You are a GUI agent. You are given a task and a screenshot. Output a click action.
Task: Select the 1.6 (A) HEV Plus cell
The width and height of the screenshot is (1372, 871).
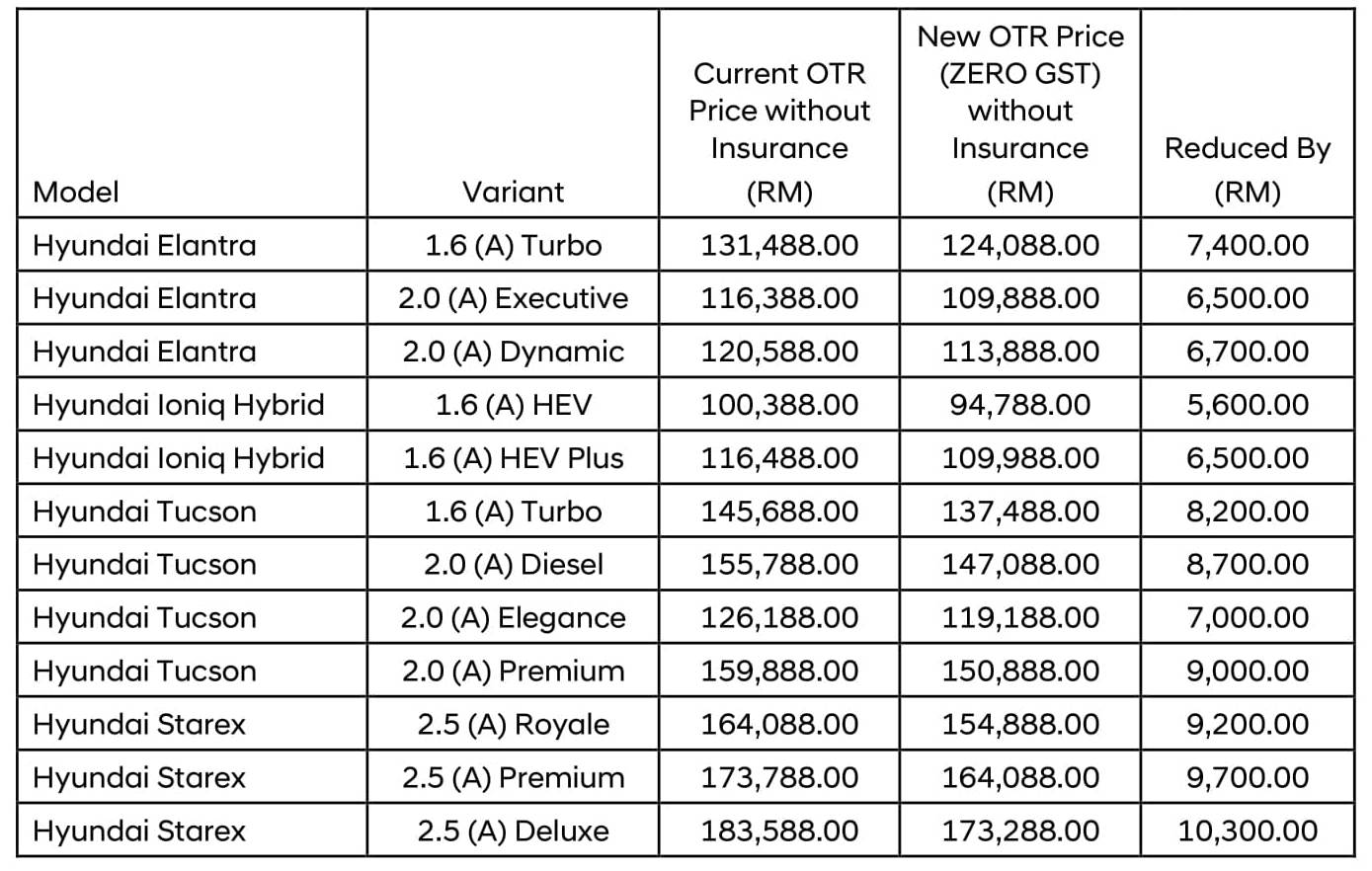pyautogui.click(x=513, y=458)
